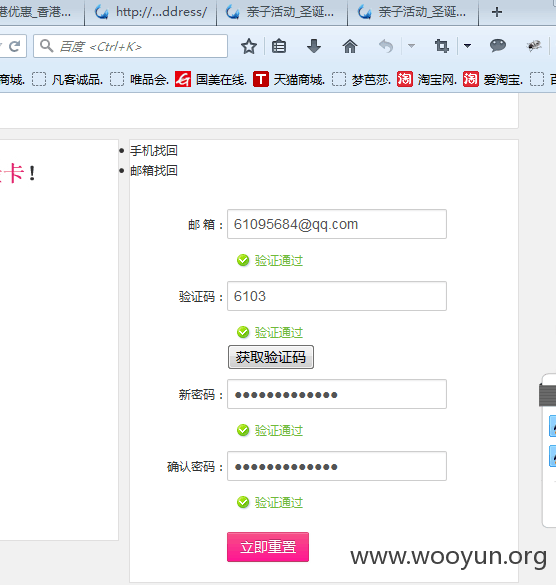Screen dimensions: 556x585
Task: Switch to the http://...ddress/ tab
Action: coord(150,12)
